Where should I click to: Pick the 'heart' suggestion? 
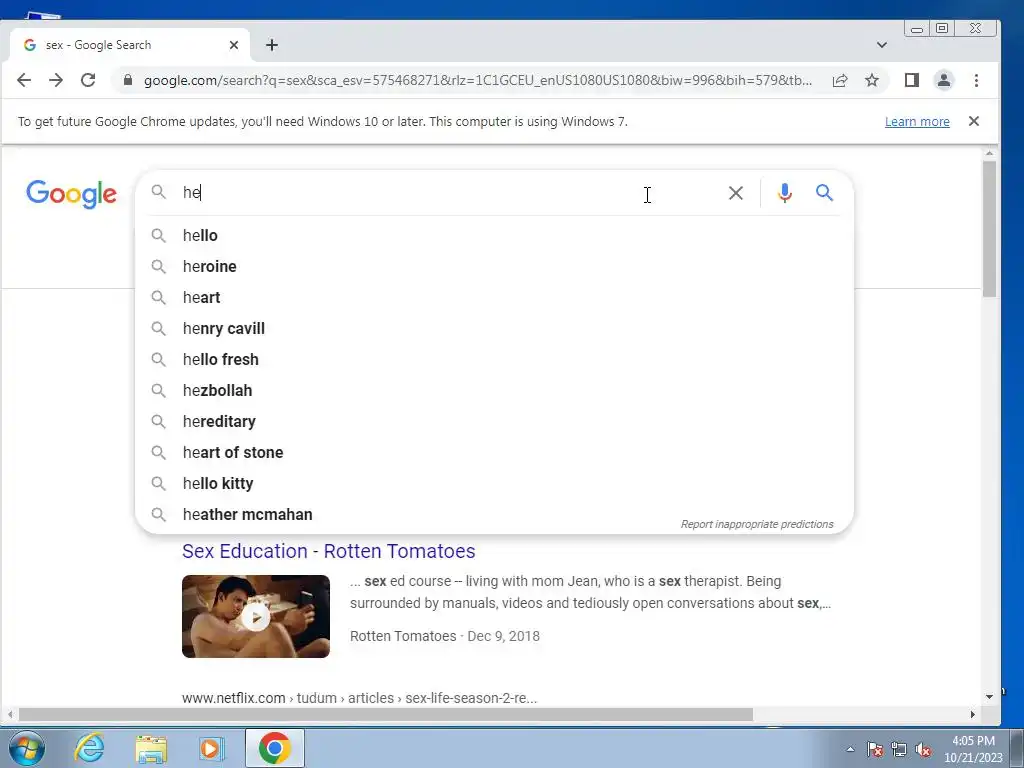click(494, 297)
